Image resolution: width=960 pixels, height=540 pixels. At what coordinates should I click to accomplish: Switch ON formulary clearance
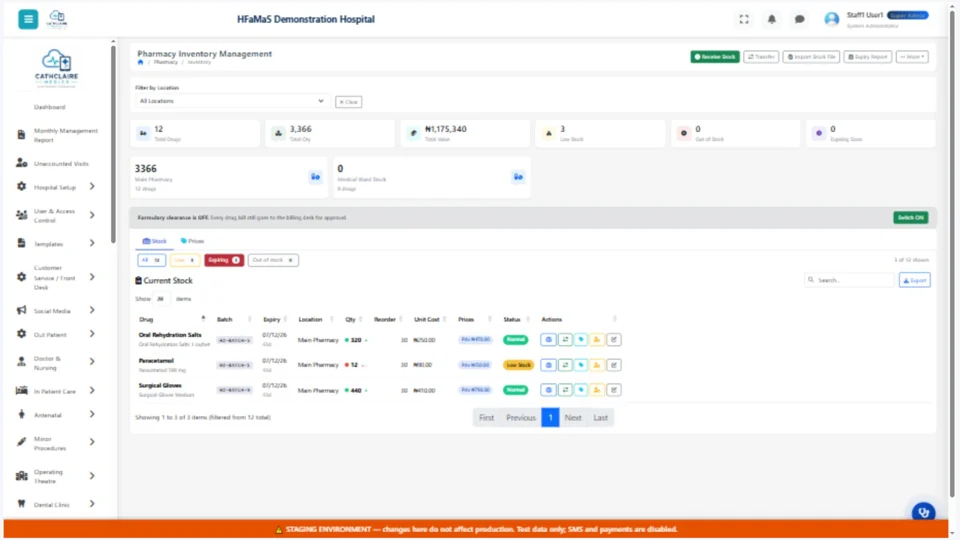tap(910, 218)
